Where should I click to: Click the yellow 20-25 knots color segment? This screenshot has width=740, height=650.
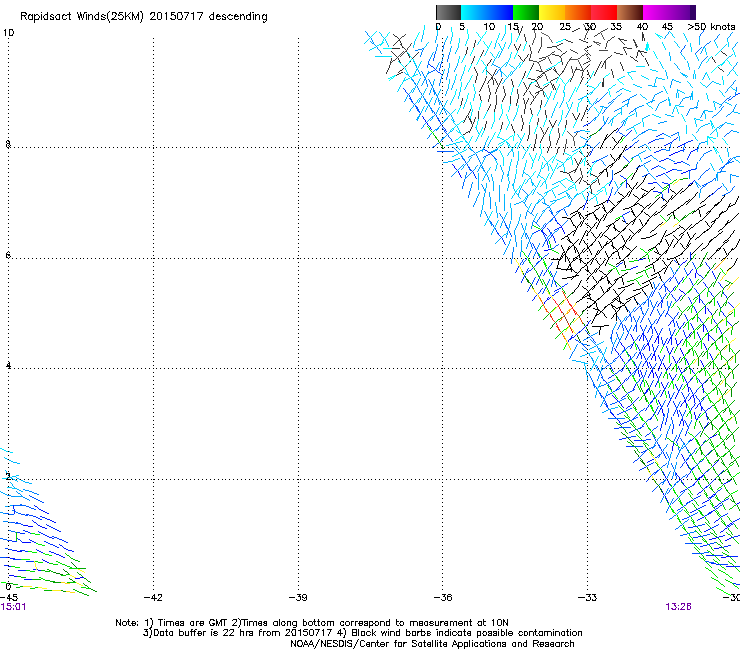point(552,12)
